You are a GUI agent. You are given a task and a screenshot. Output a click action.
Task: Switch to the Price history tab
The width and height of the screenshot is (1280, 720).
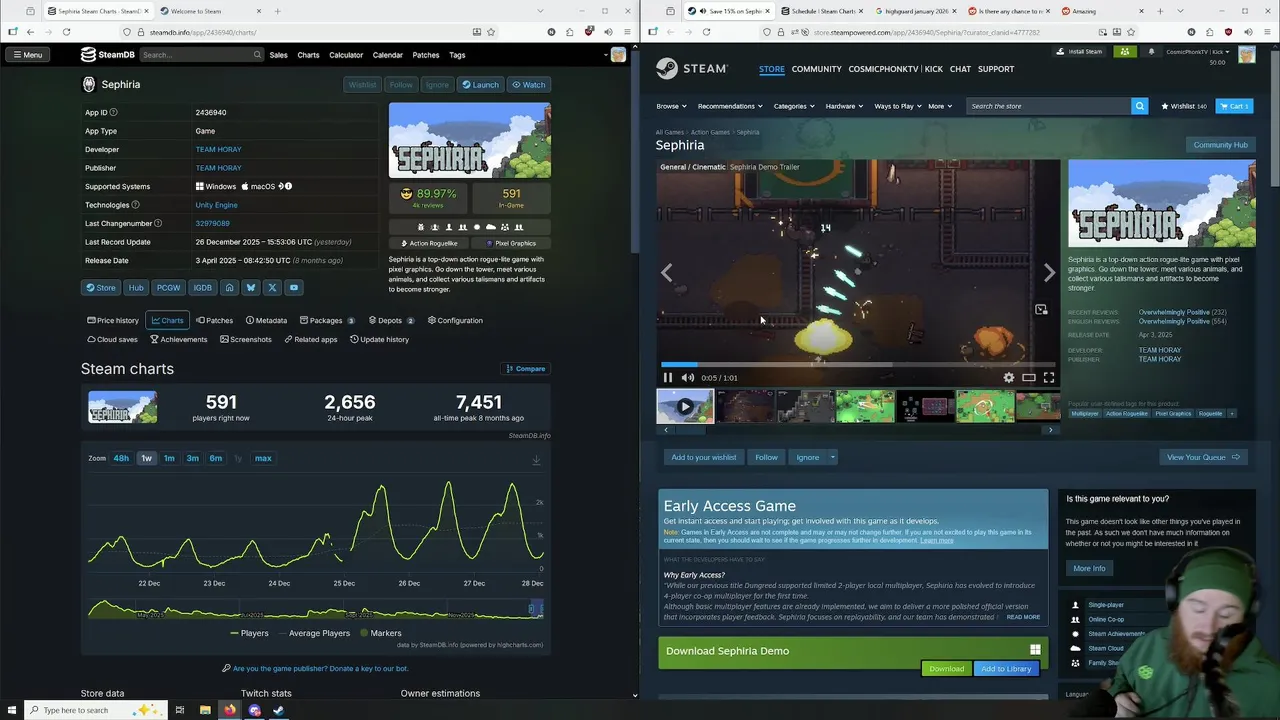coord(113,321)
